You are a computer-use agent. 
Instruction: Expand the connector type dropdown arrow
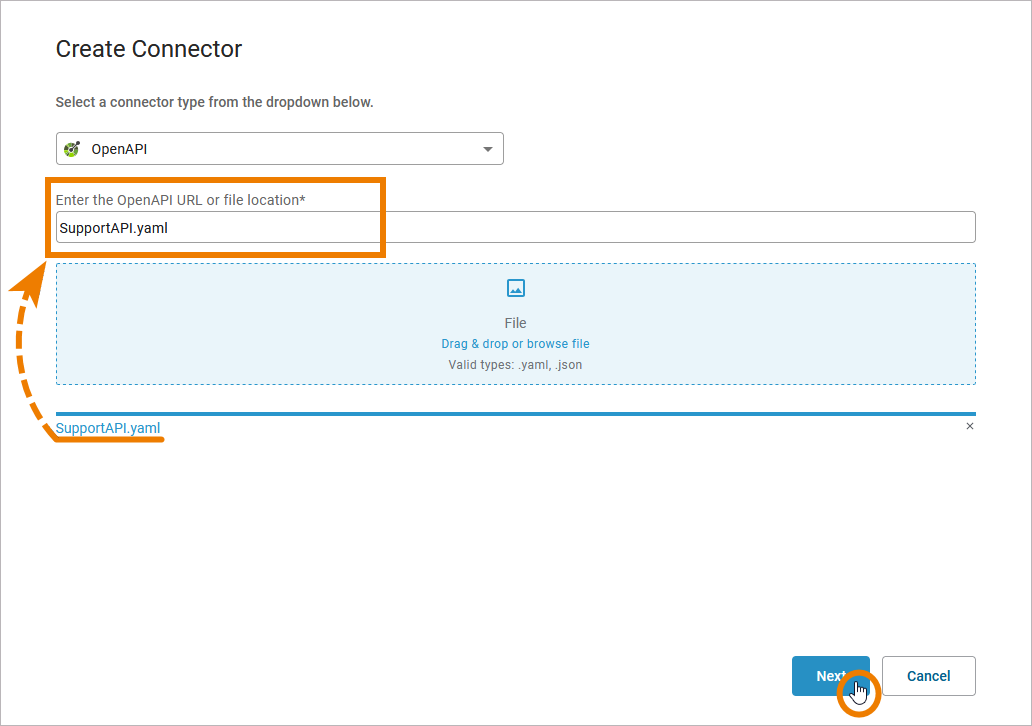(x=488, y=149)
